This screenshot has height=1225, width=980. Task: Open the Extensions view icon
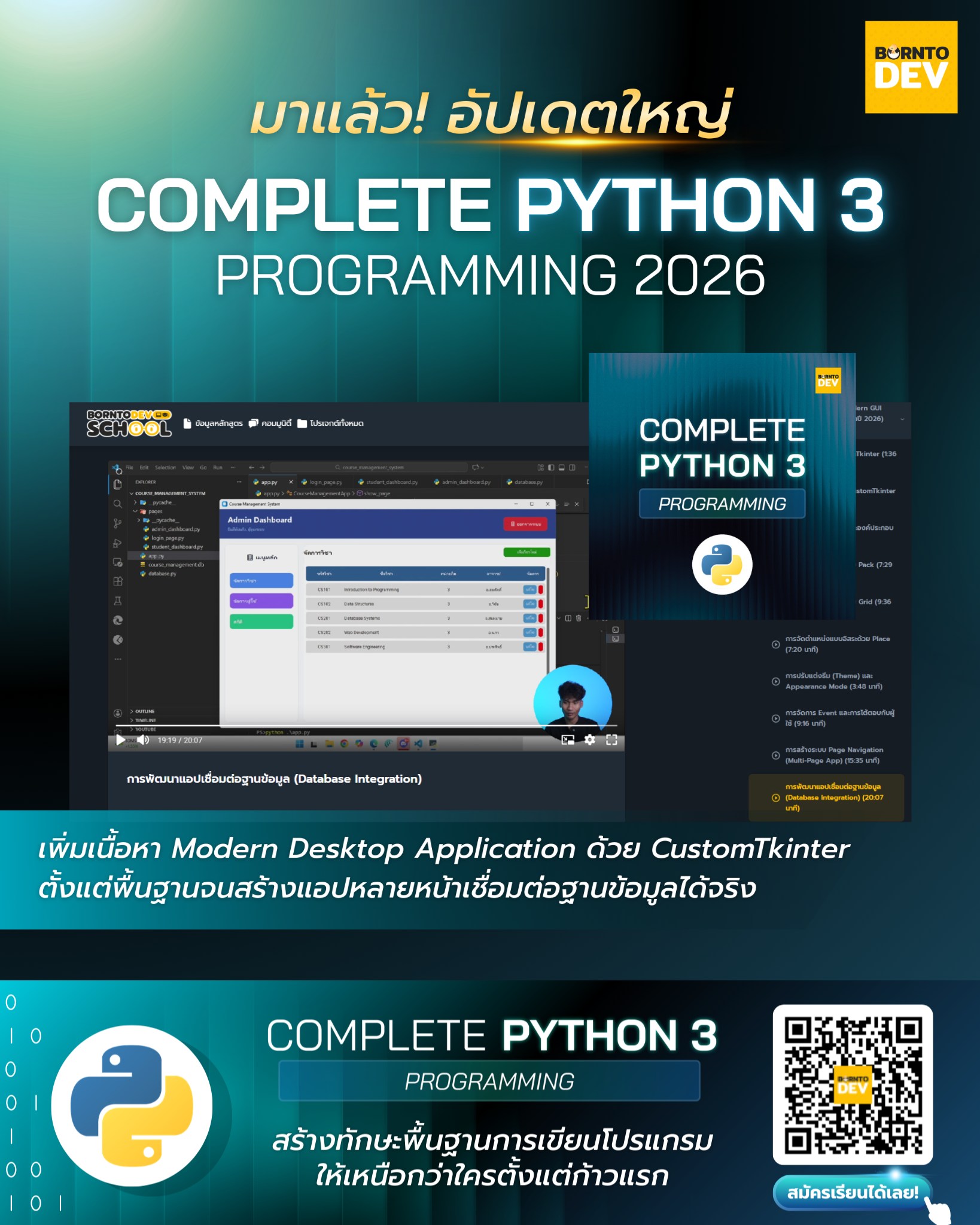118,581
